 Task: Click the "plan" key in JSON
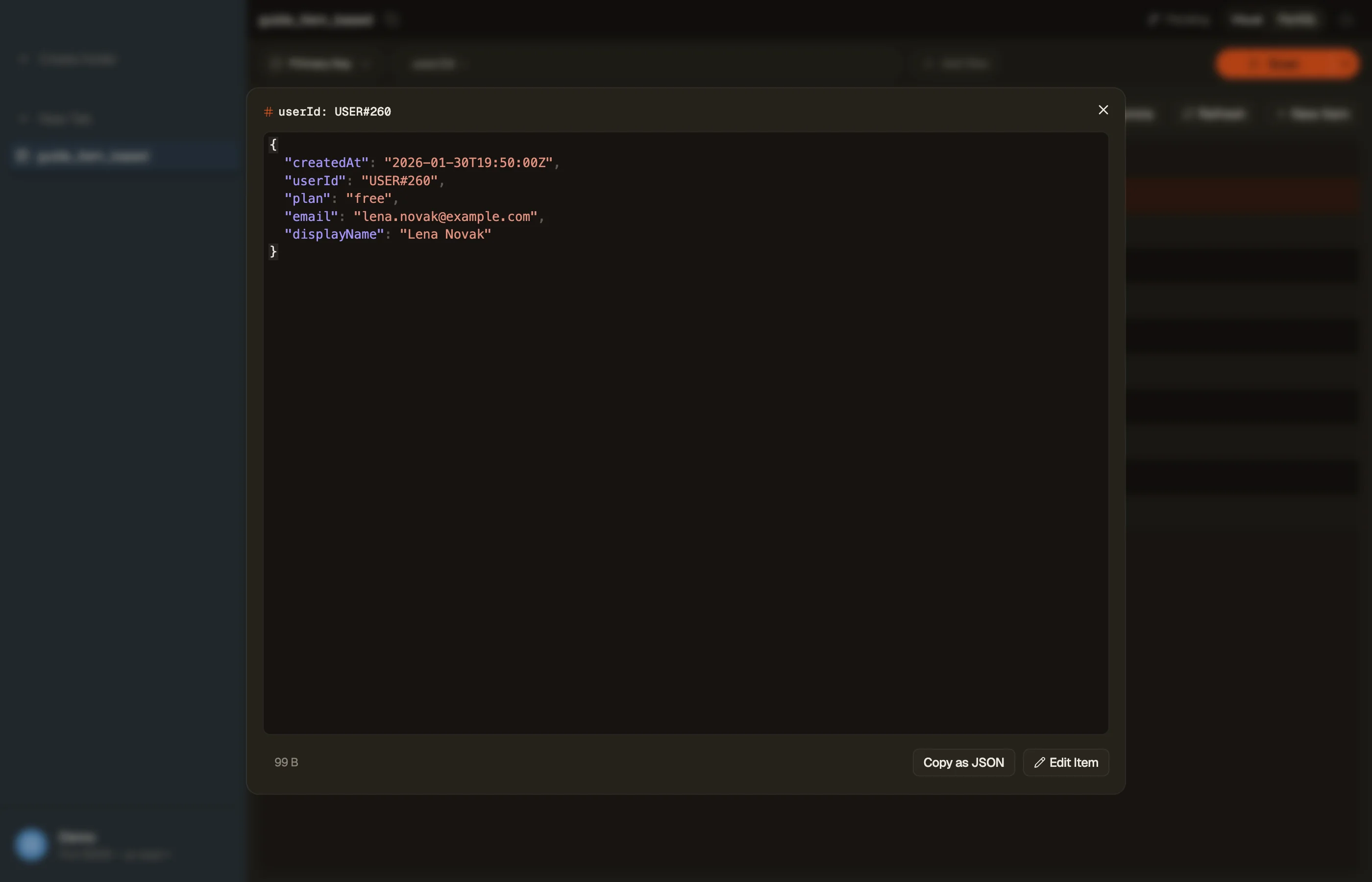[308, 199]
